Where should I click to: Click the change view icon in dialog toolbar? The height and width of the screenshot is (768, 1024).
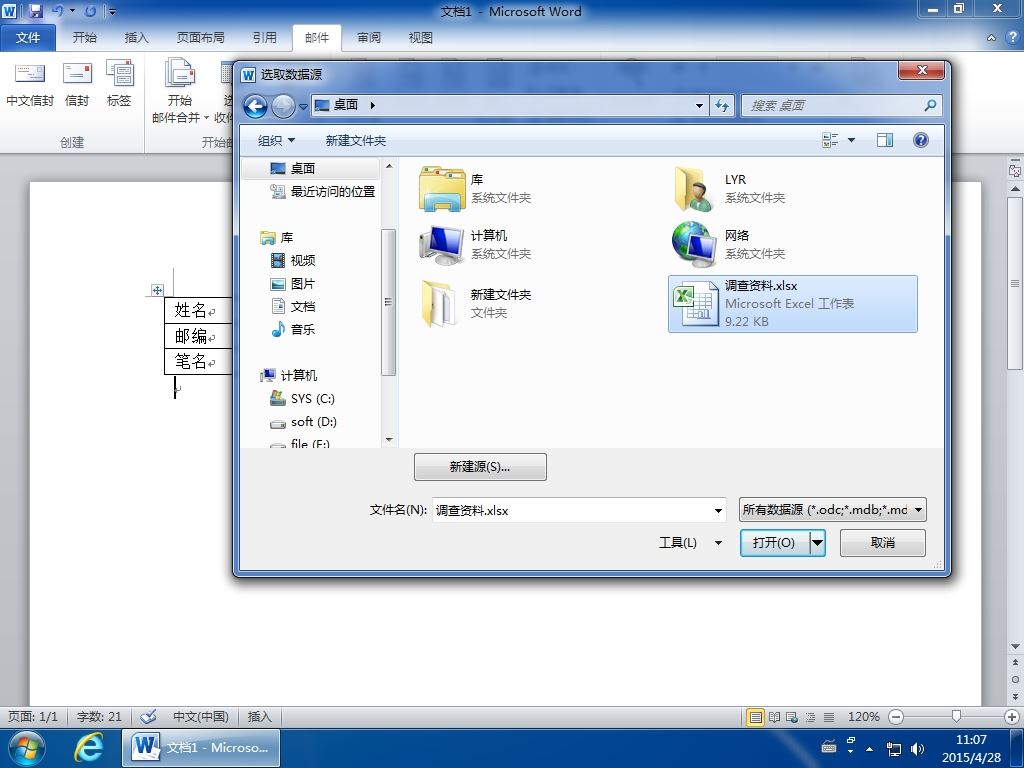[x=830, y=140]
